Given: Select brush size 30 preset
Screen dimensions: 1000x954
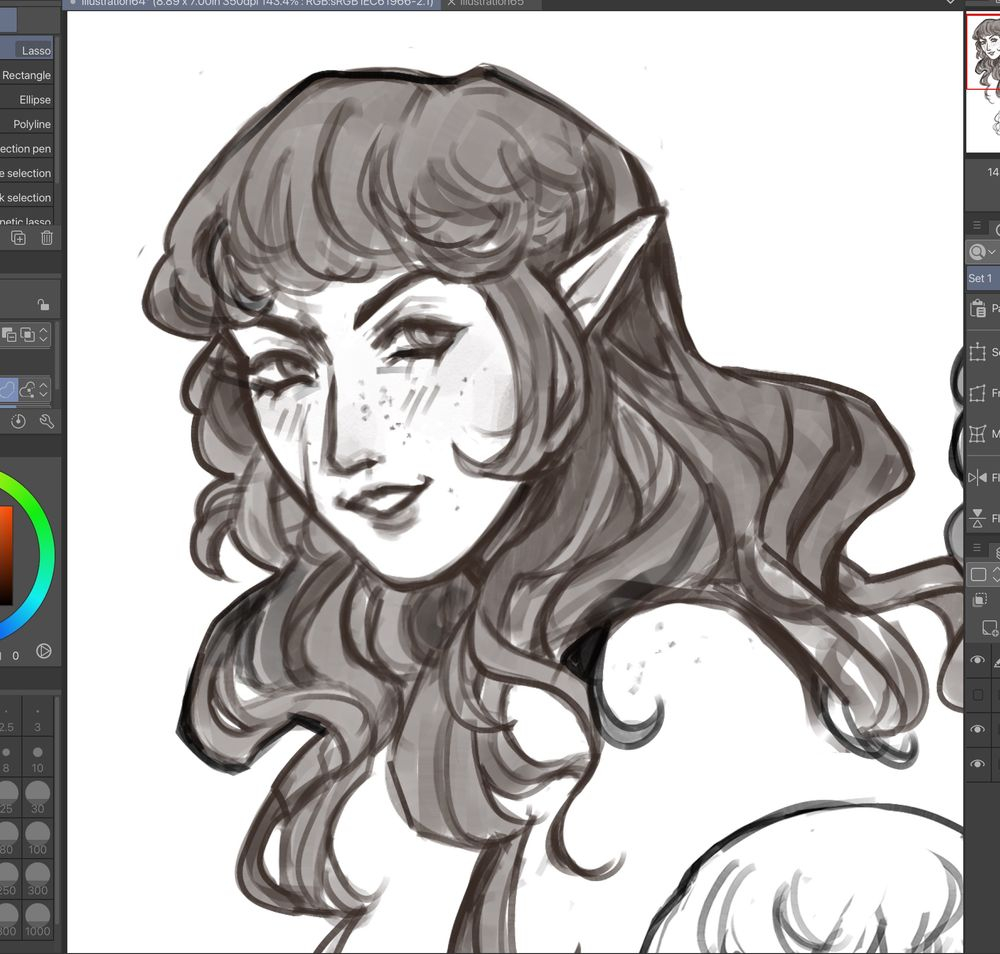Looking at the screenshot, I should pos(38,796).
